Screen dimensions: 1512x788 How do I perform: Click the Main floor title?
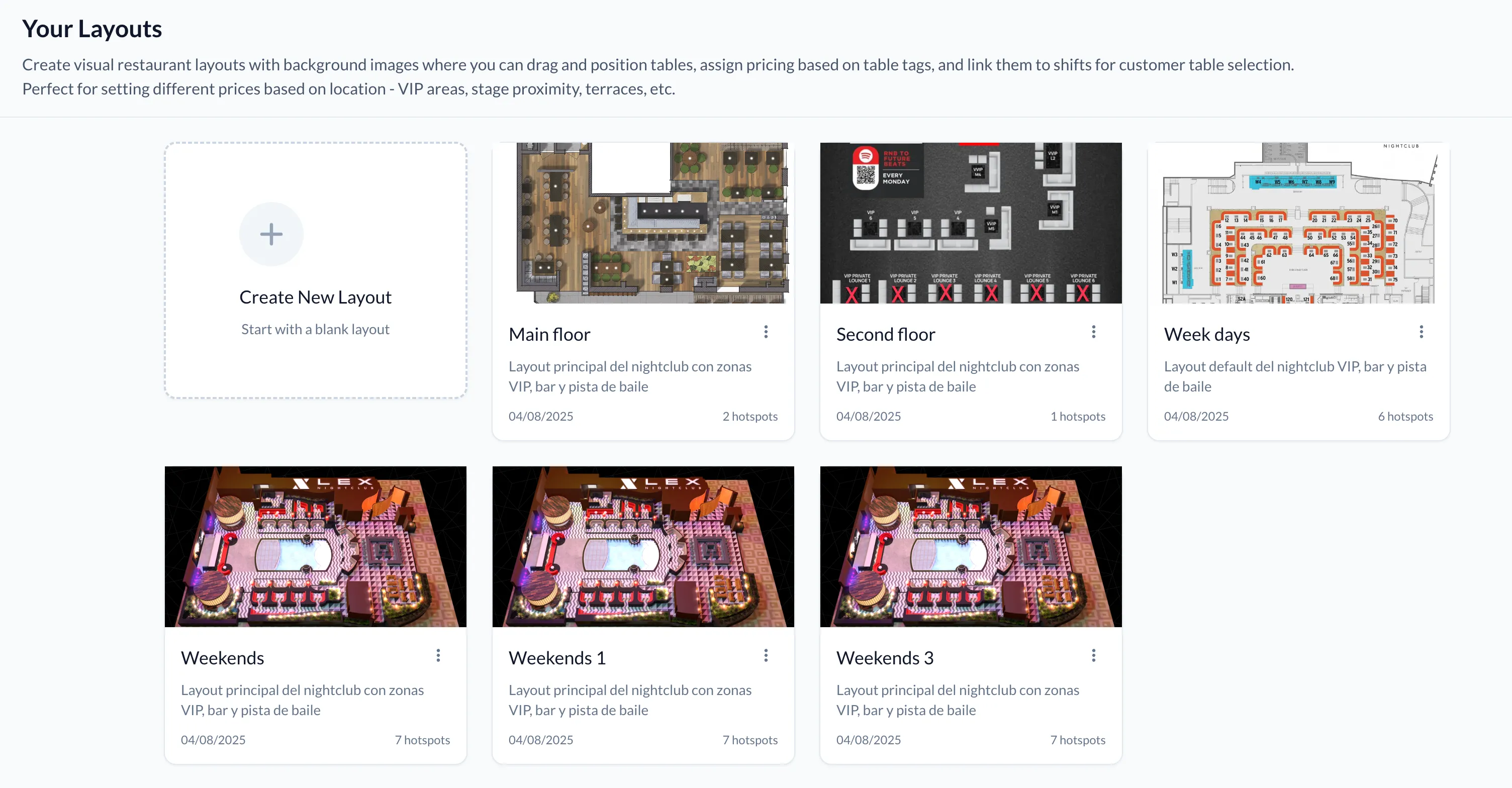549,334
